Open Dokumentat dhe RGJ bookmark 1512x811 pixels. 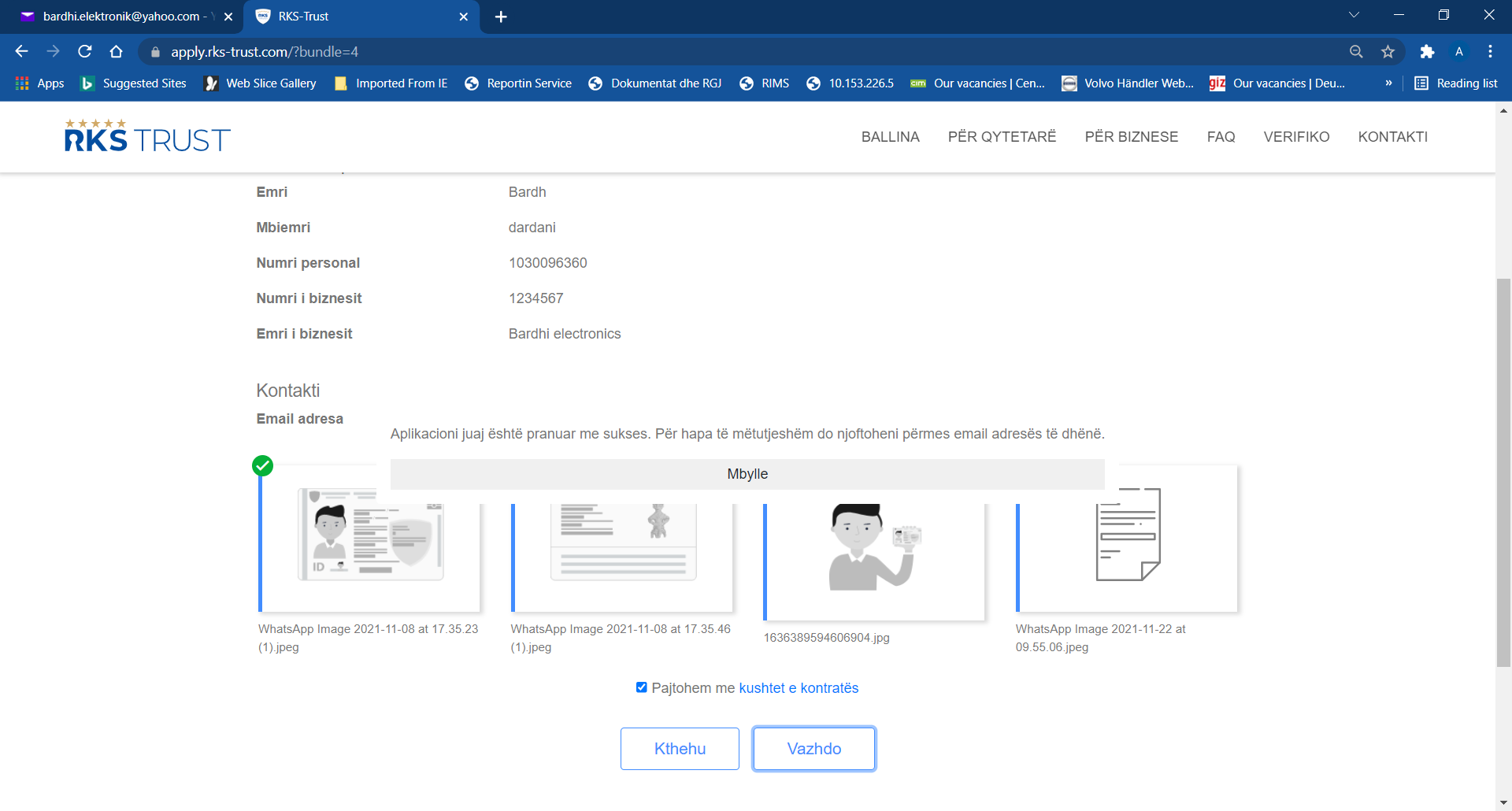(655, 83)
